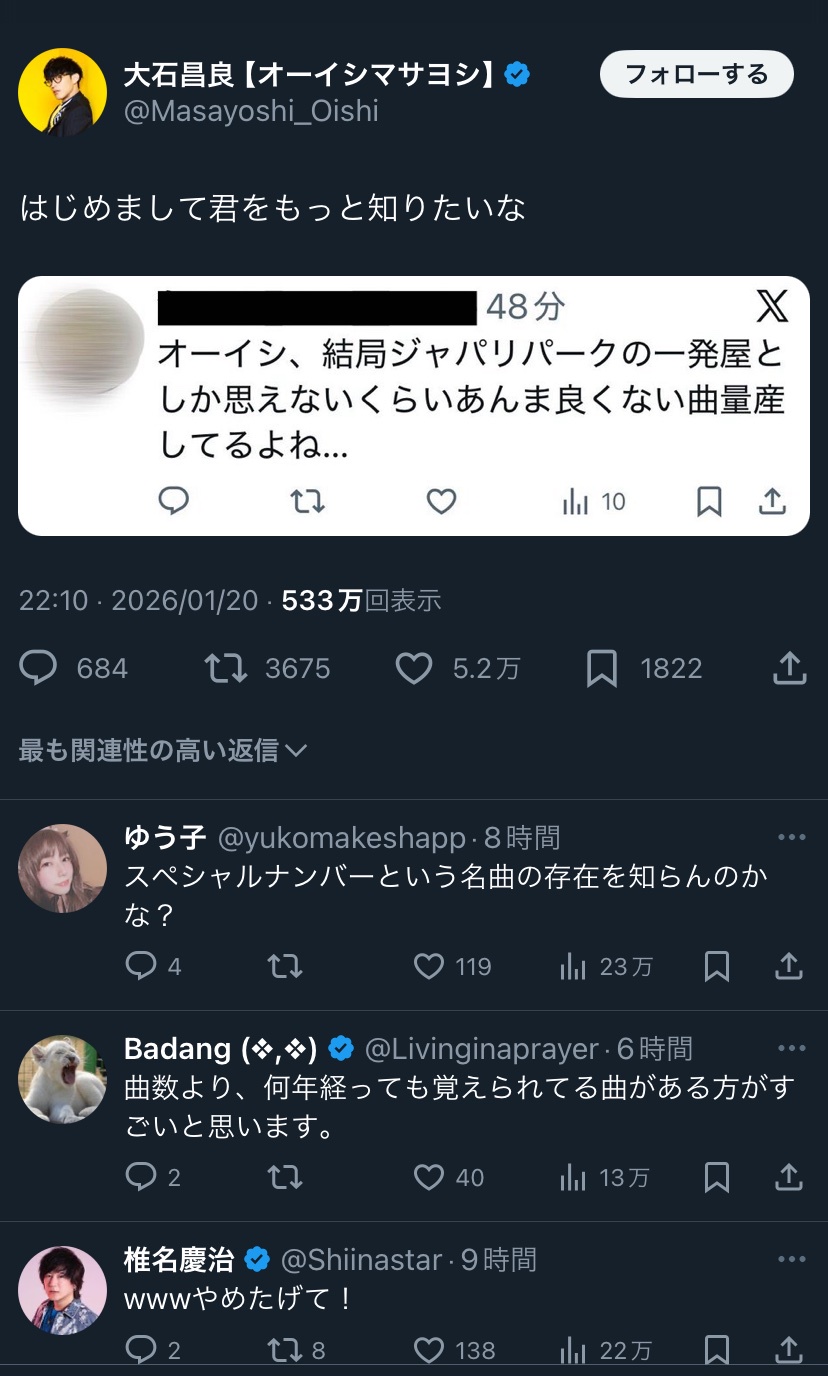The height and width of the screenshot is (1376, 828).
Task: Open 大石昌良's yellow profile avatar
Action: point(62,92)
